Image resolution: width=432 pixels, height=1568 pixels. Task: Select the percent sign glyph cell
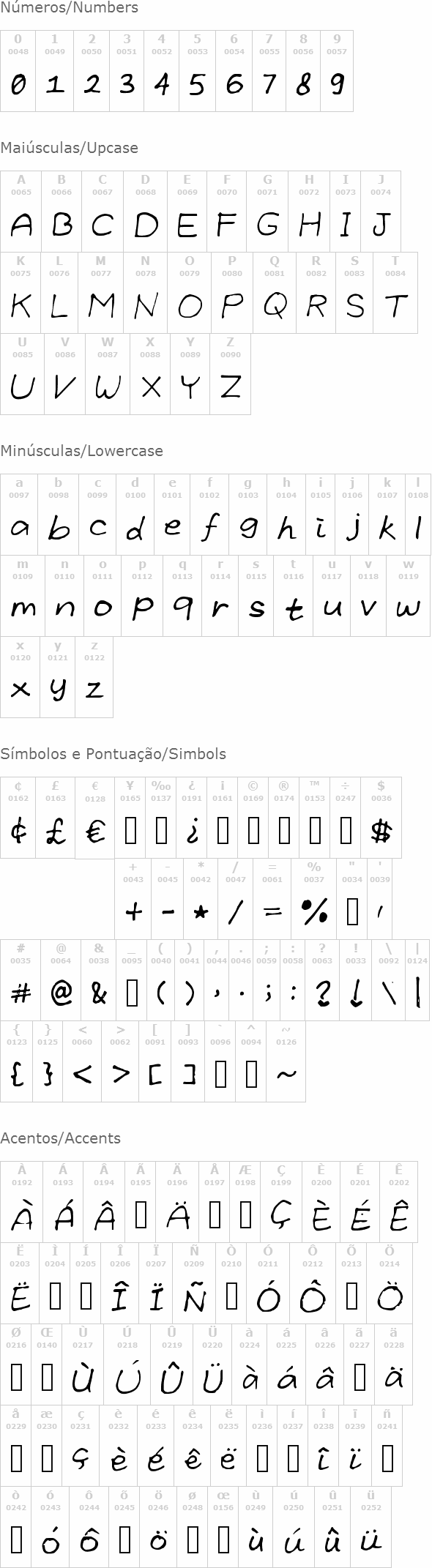[314, 899]
